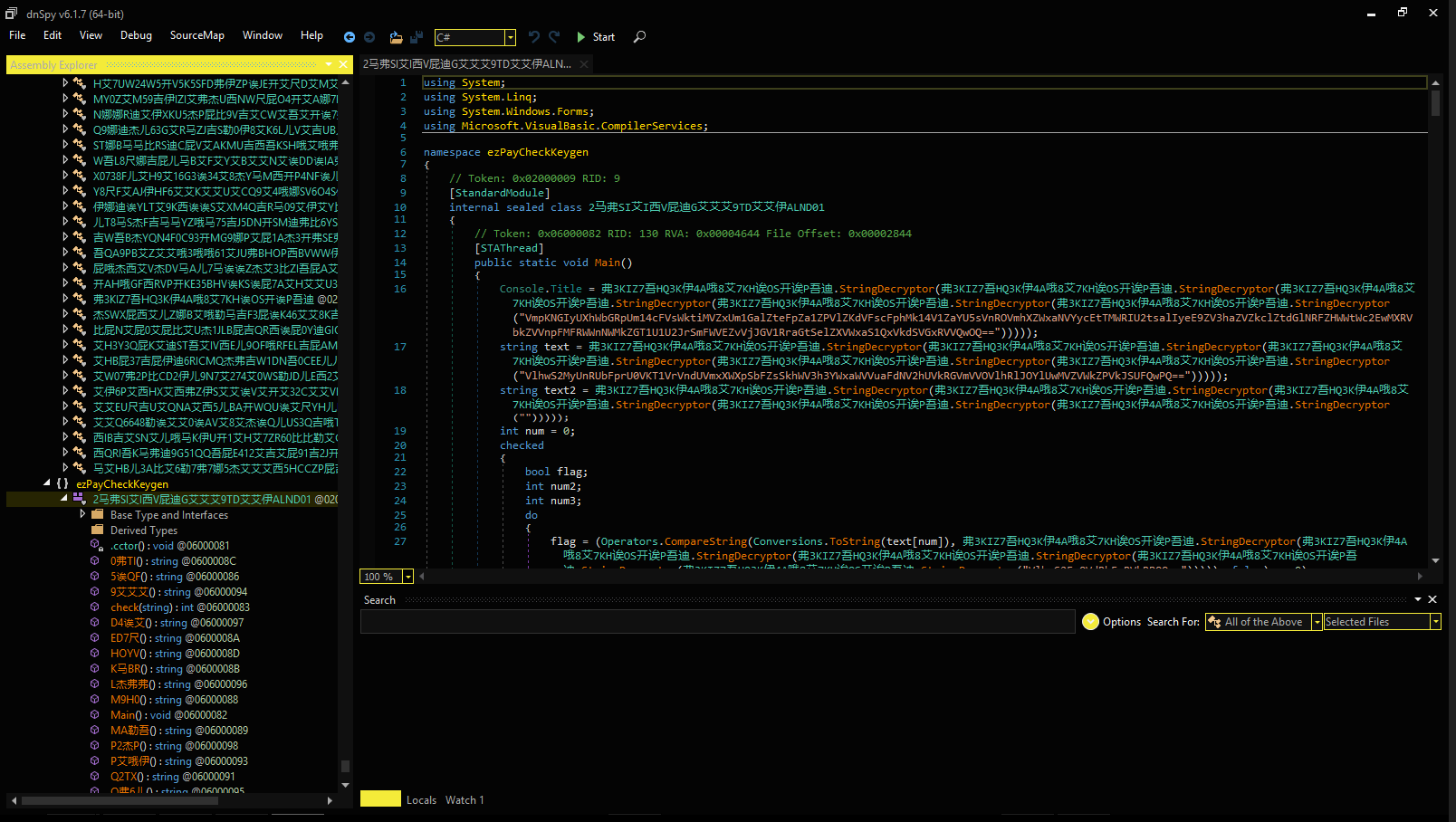1456x822 pixels.
Task: Open the Options label in Search panel
Action: [x=1122, y=622]
